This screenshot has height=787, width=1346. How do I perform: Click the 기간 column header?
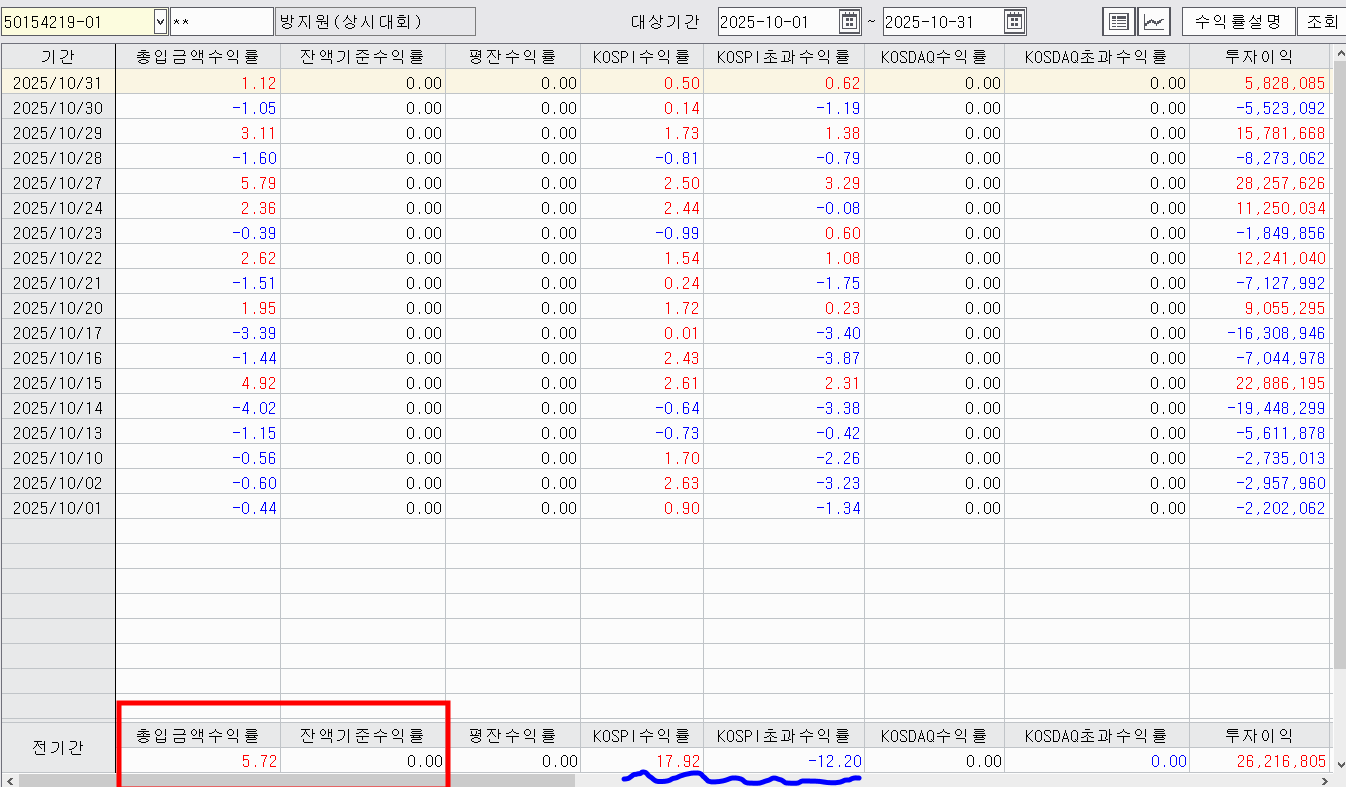(x=58, y=58)
